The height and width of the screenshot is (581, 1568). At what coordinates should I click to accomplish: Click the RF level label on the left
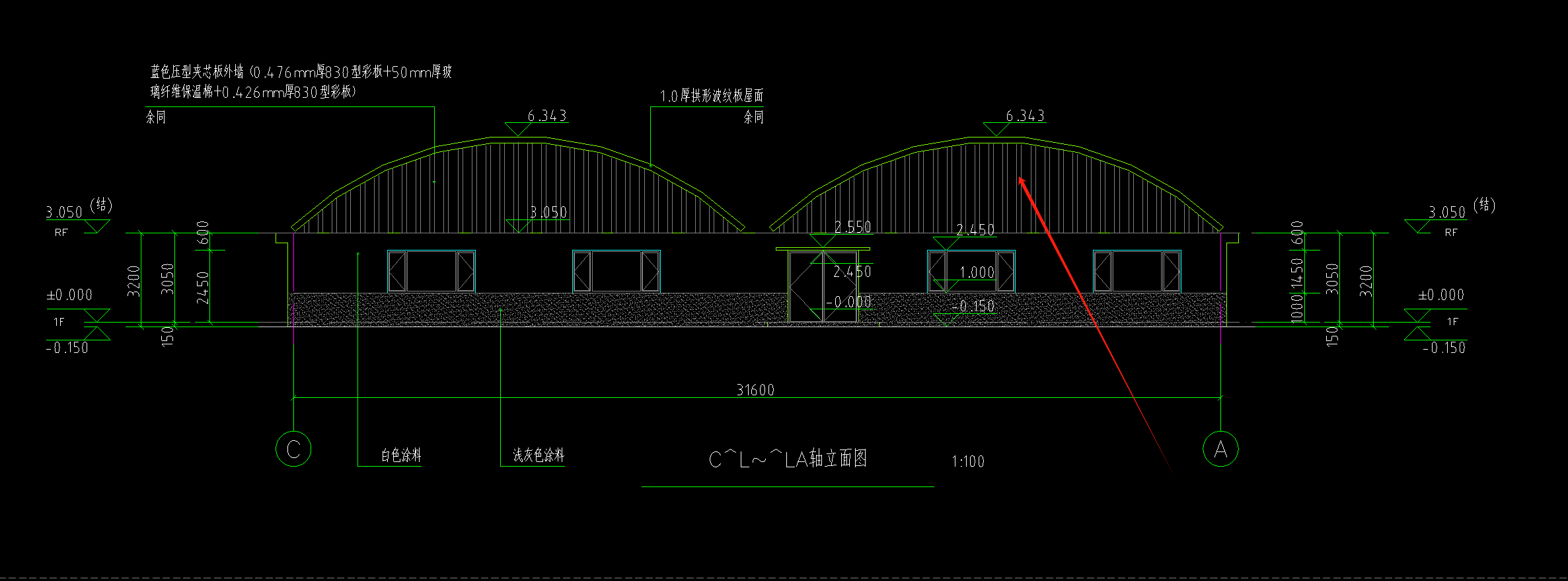61,233
